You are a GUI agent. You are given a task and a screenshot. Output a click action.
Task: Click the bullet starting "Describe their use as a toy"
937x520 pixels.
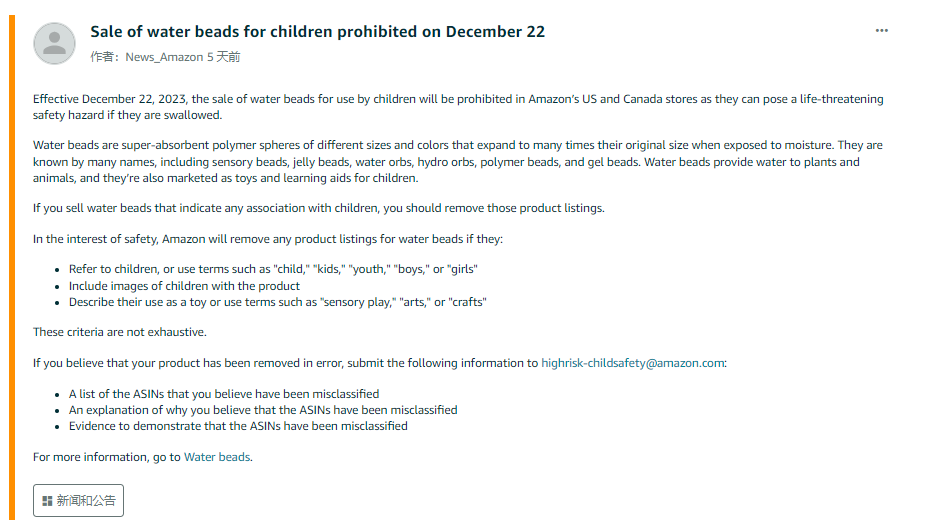[x=277, y=302]
